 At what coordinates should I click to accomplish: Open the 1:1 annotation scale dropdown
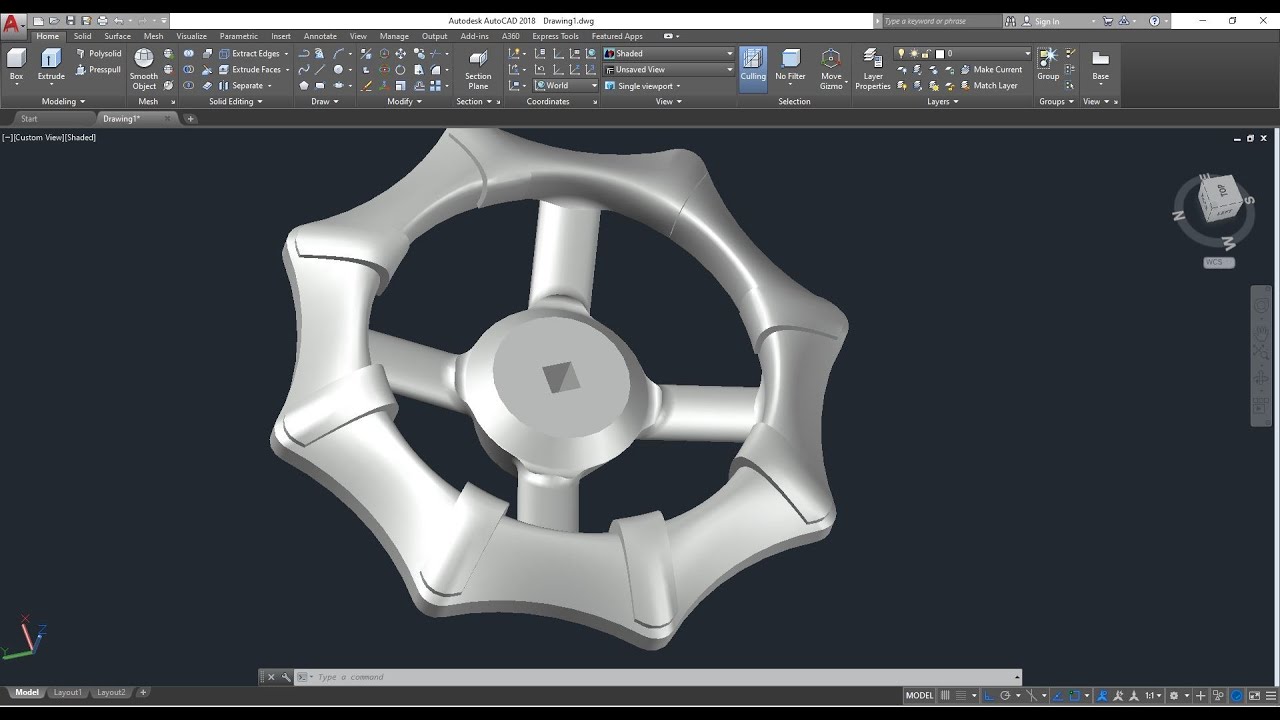pos(1153,696)
